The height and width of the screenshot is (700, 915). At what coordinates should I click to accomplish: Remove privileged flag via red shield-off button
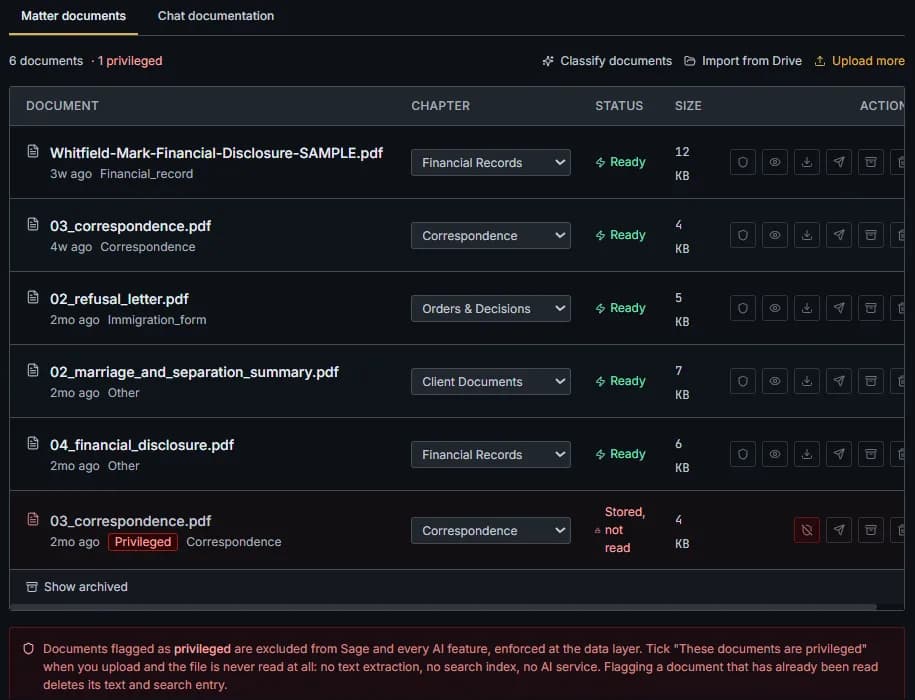806,530
